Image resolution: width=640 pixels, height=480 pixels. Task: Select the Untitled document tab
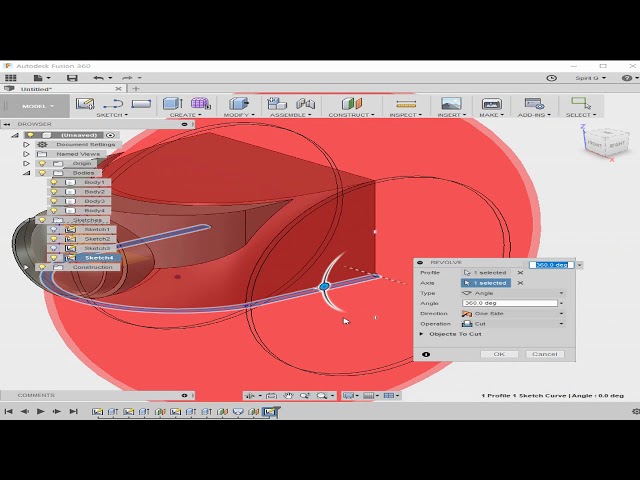(38, 89)
